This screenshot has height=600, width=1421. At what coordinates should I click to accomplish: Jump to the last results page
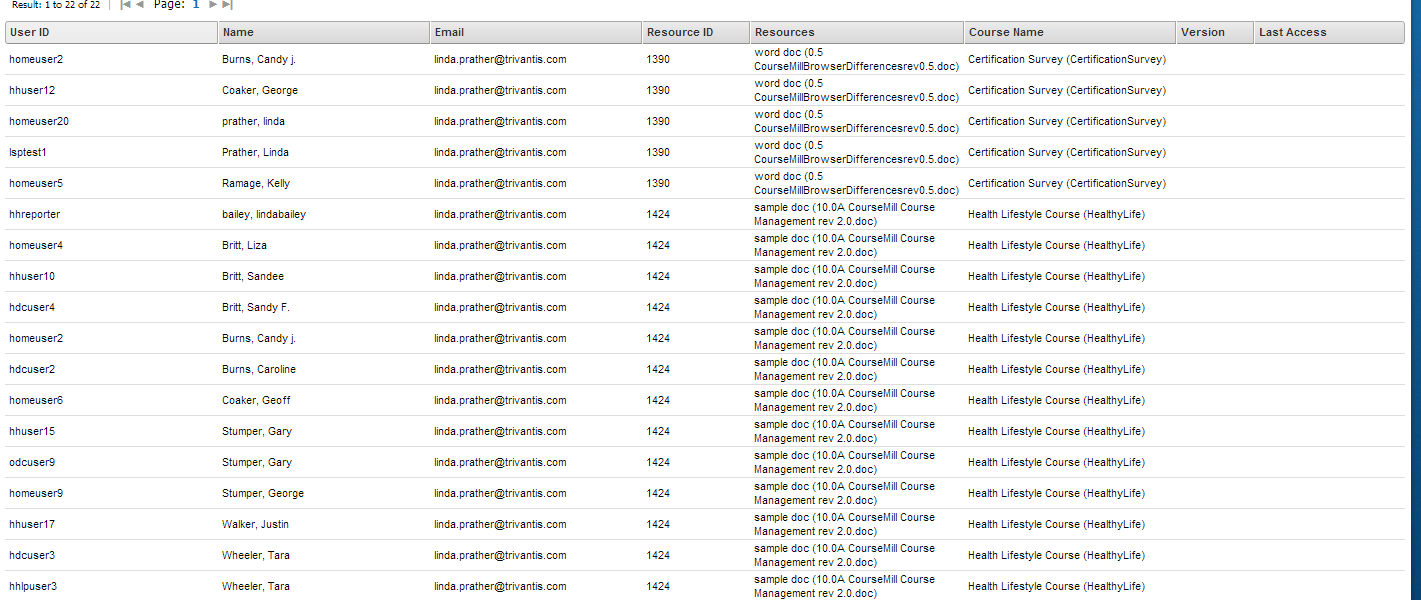228,5
